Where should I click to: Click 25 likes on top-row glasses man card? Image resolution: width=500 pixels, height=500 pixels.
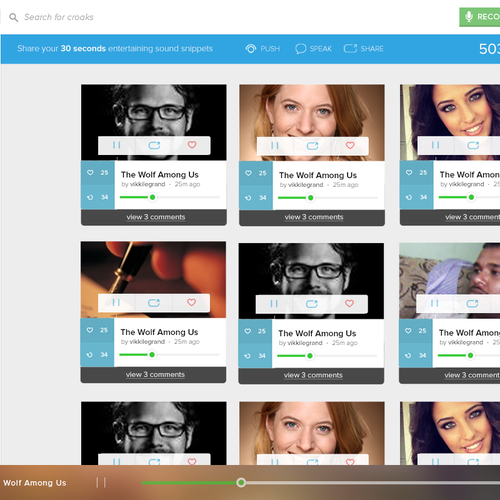pyautogui.click(x=98, y=173)
